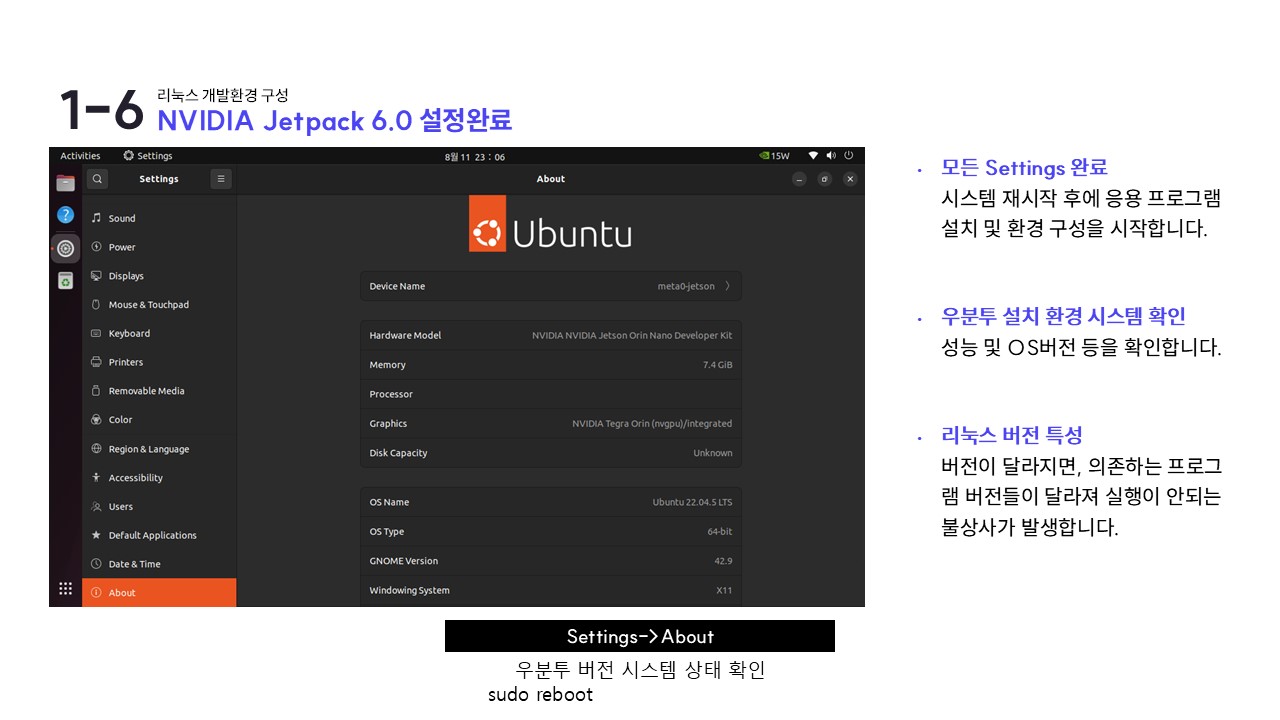Open the power icon system menu
This screenshot has height=720, width=1280.
849,156
